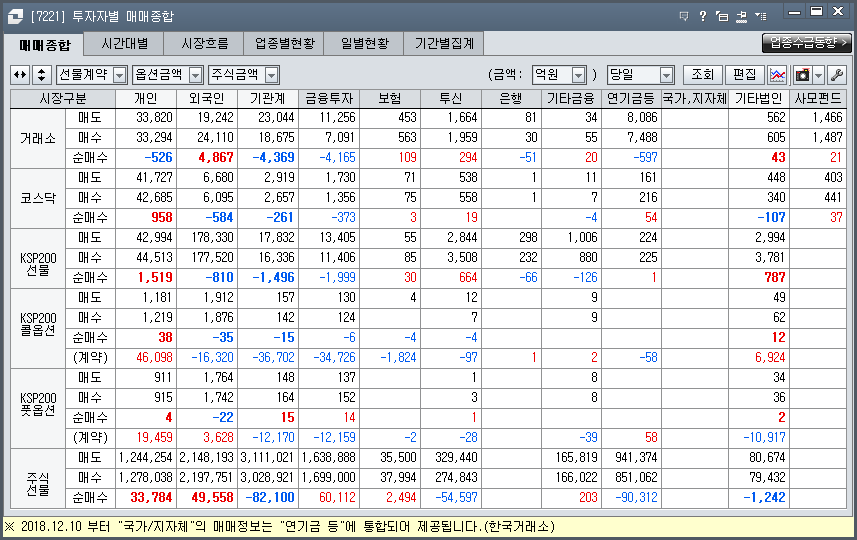This screenshot has width=857, height=540.
Task: Click the 주식선물 외국인 net value 49,558
Action: click(x=212, y=497)
